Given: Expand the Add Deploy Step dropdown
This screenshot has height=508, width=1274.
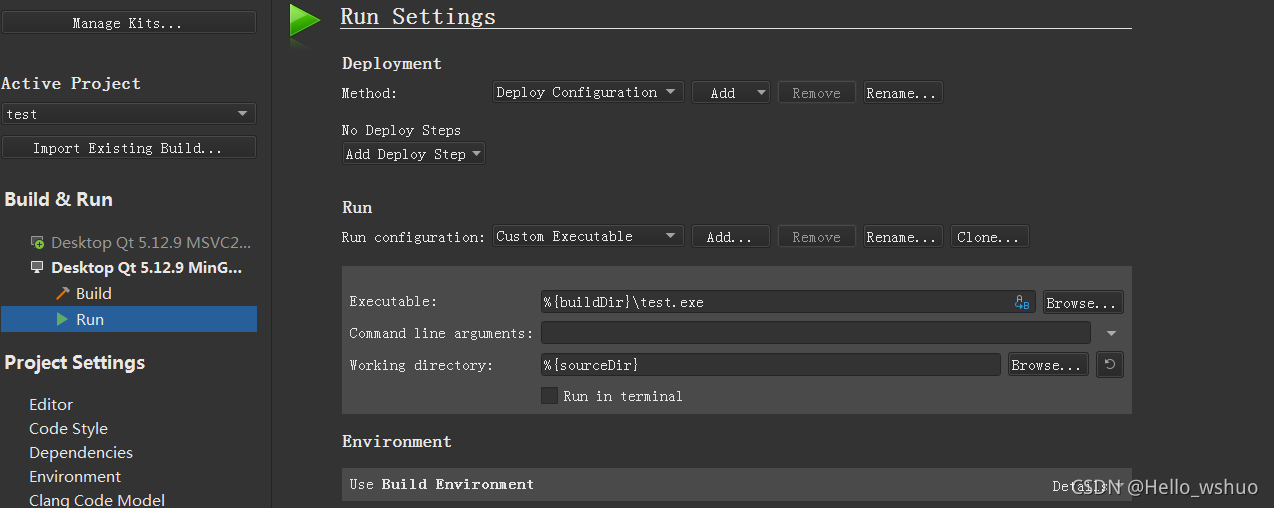Looking at the screenshot, I should [413, 154].
